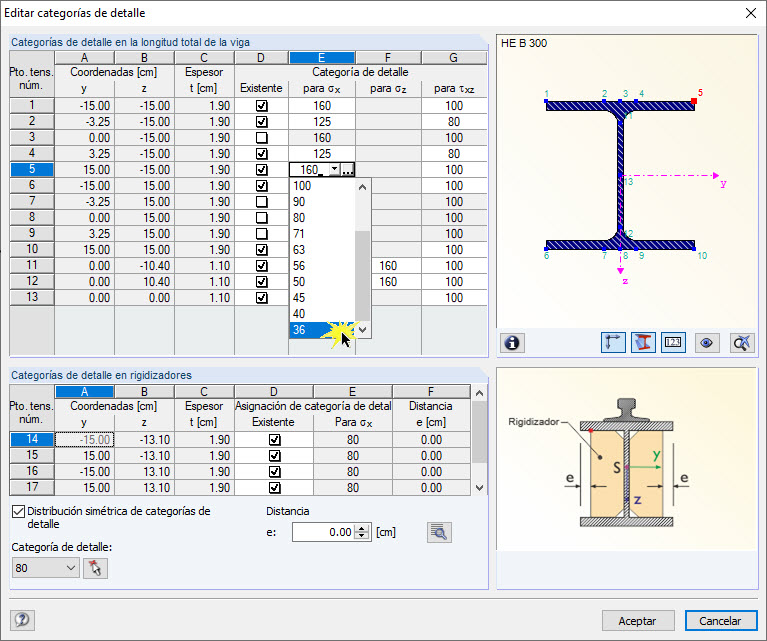
Task: Toggle the coordinate axes display icon
Action: click(613, 343)
